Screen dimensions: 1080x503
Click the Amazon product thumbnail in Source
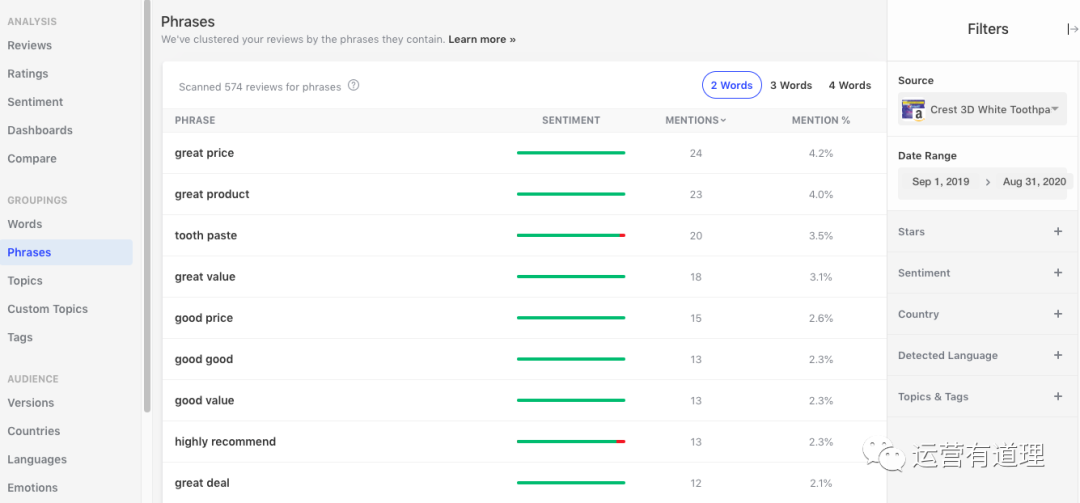[x=912, y=109]
